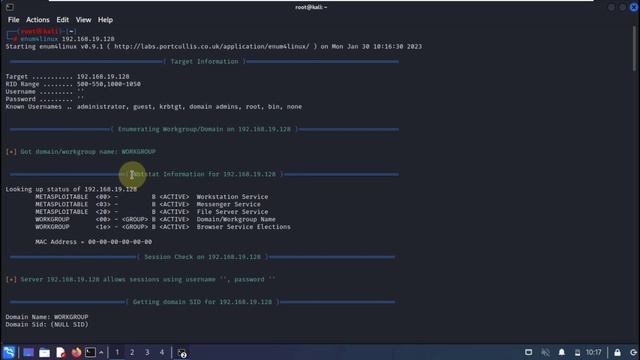Click the log out icon
This screenshot has width=640, height=360.
tap(633, 352)
